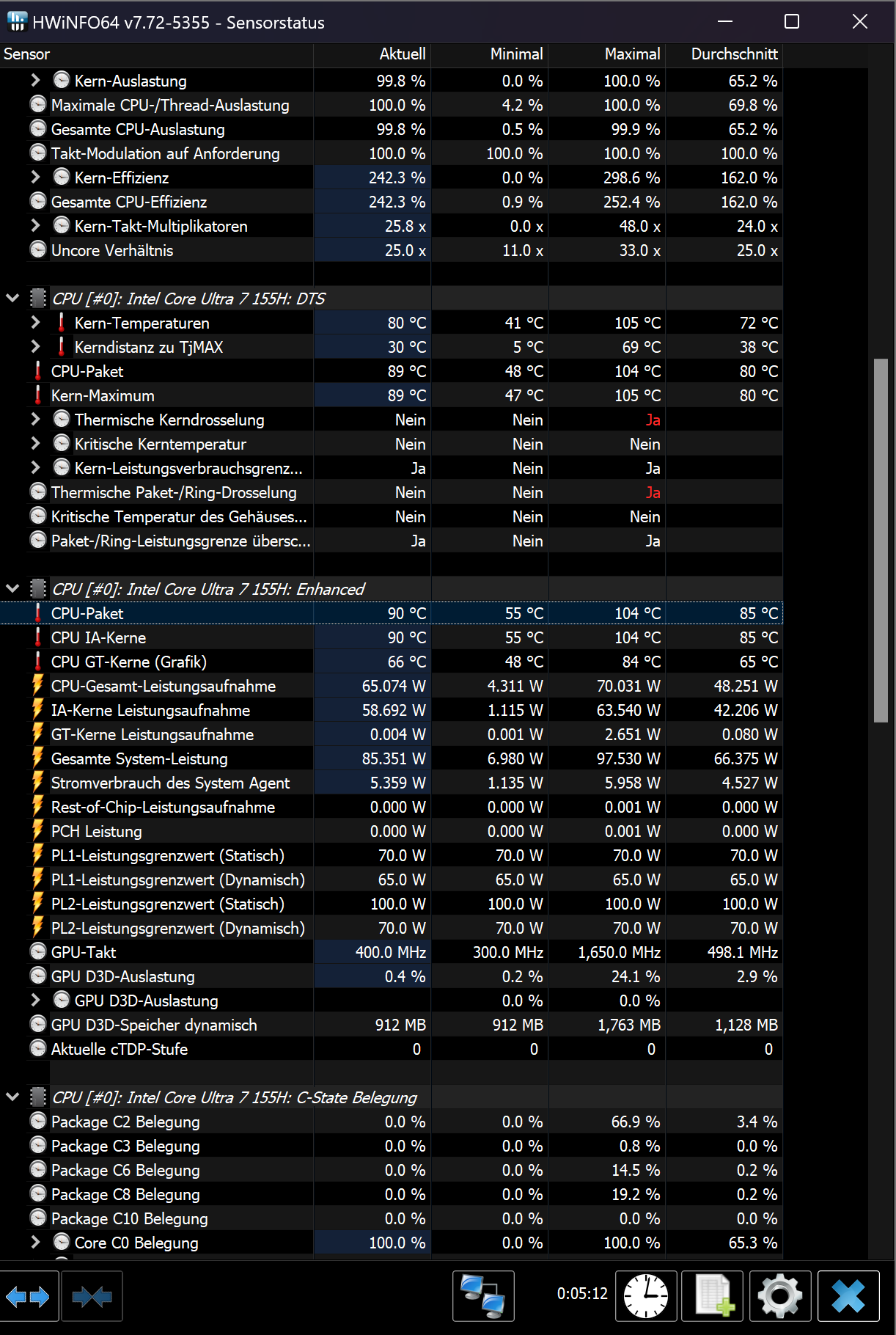Click the clock icon of GPU-Takt row
The height and width of the screenshot is (1335, 896).
pyautogui.click(x=38, y=952)
